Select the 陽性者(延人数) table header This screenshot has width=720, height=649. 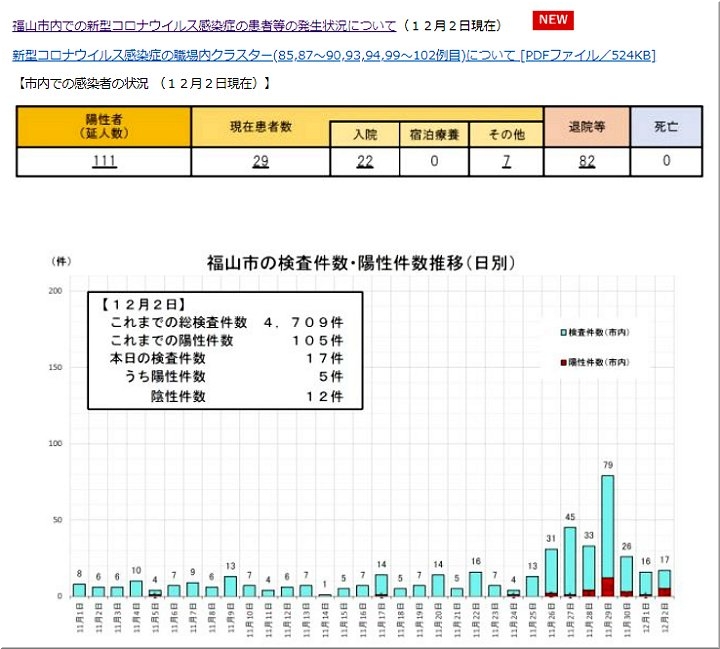pos(104,126)
